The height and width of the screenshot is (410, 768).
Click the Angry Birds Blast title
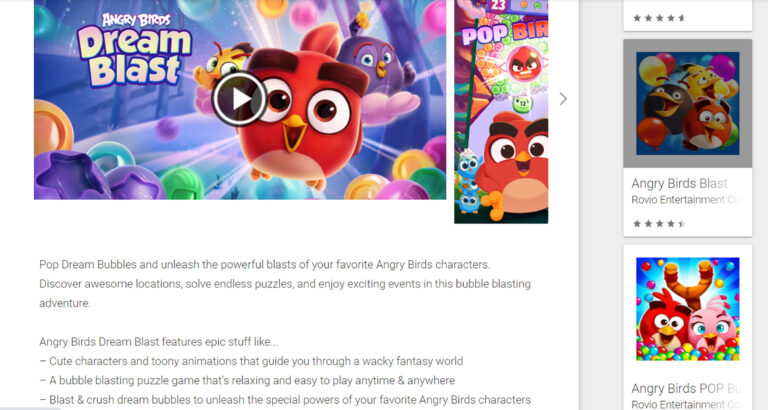coord(679,183)
